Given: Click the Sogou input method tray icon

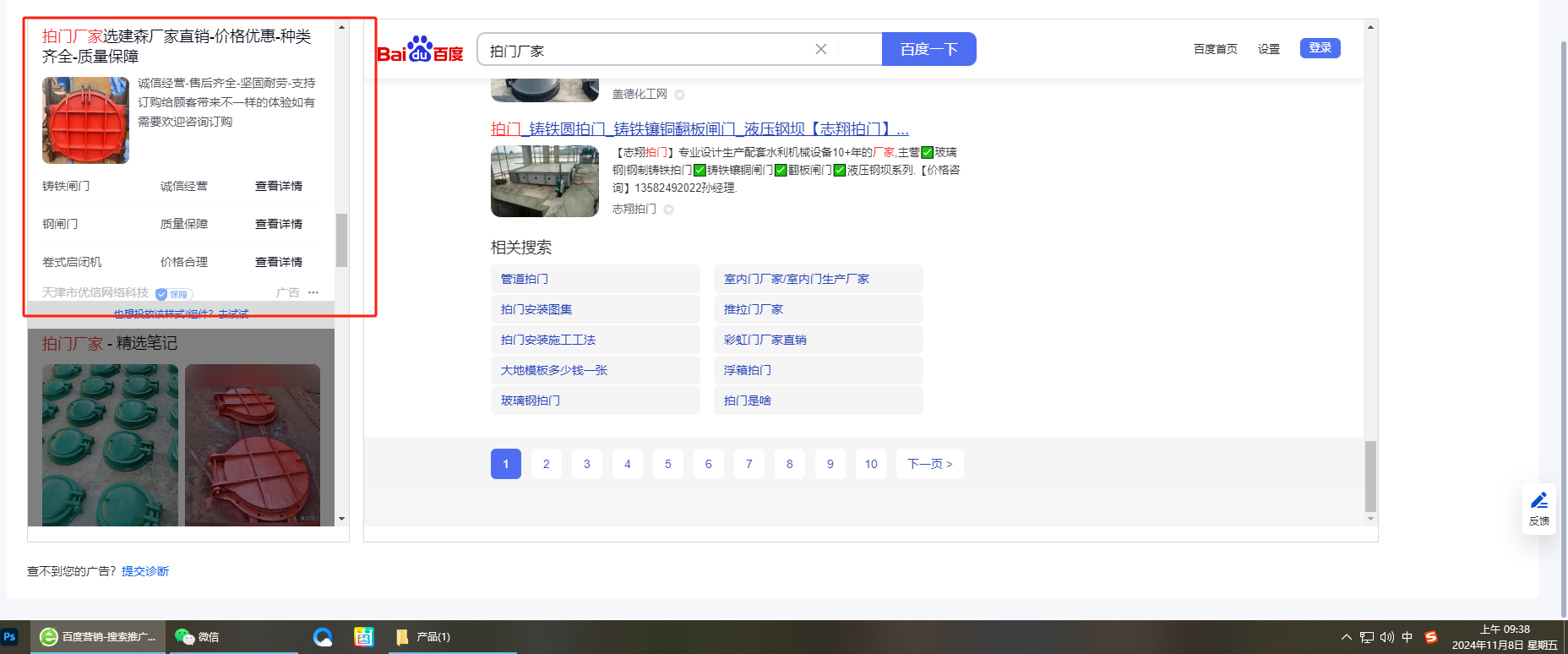Looking at the screenshot, I should coord(1431,637).
